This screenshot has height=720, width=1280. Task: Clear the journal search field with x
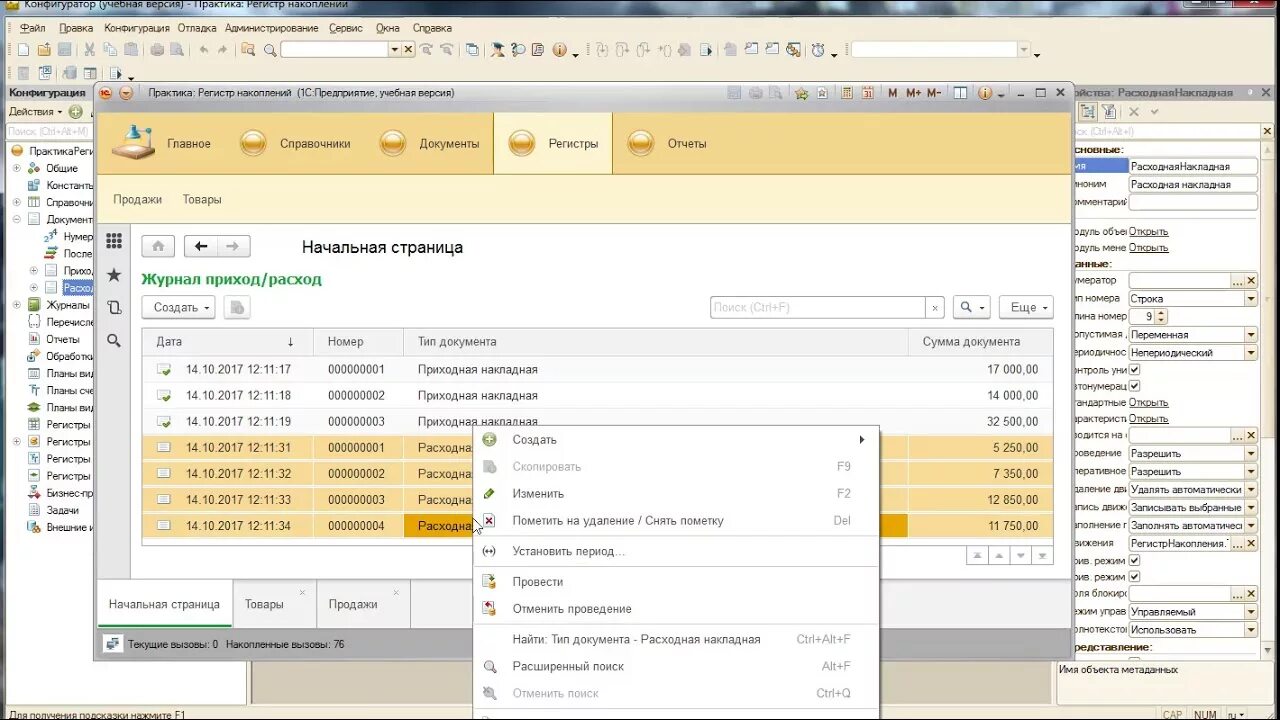click(x=934, y=307)
